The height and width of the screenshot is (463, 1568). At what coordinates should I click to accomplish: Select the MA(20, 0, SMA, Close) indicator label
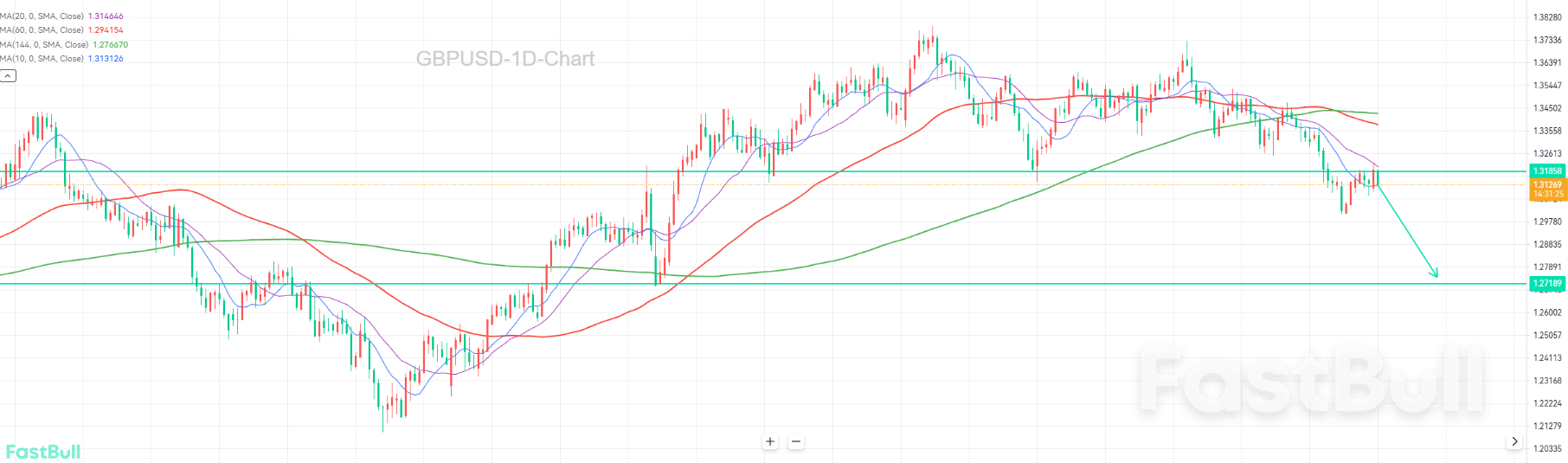click(42, 16)
